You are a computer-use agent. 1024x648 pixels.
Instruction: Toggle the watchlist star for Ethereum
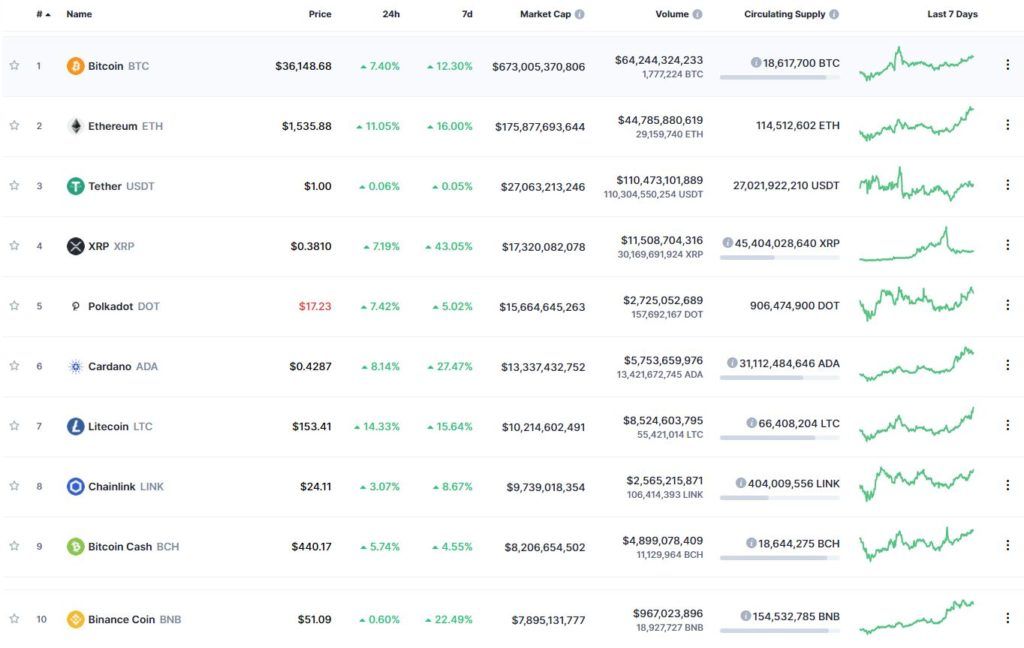14,125
